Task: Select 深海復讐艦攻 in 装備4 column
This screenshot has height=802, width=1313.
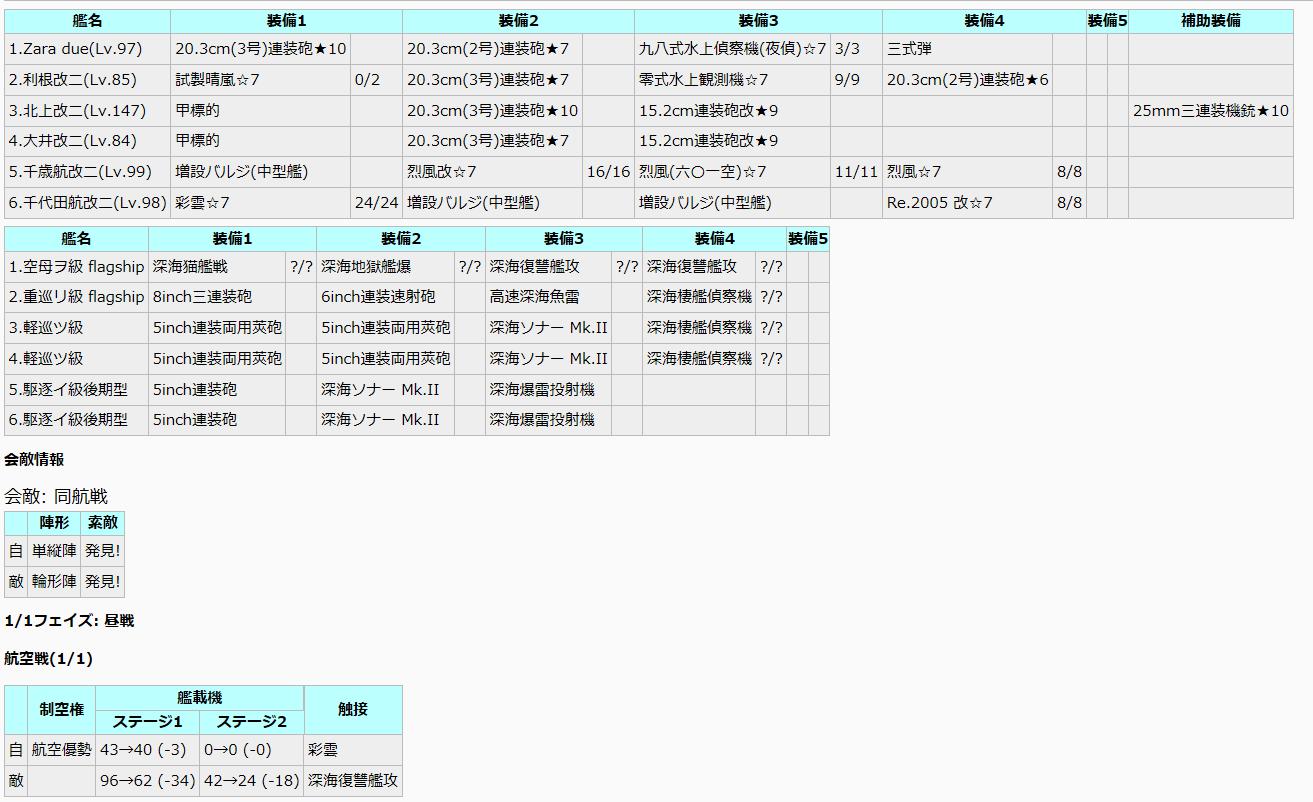Action: 698,266
